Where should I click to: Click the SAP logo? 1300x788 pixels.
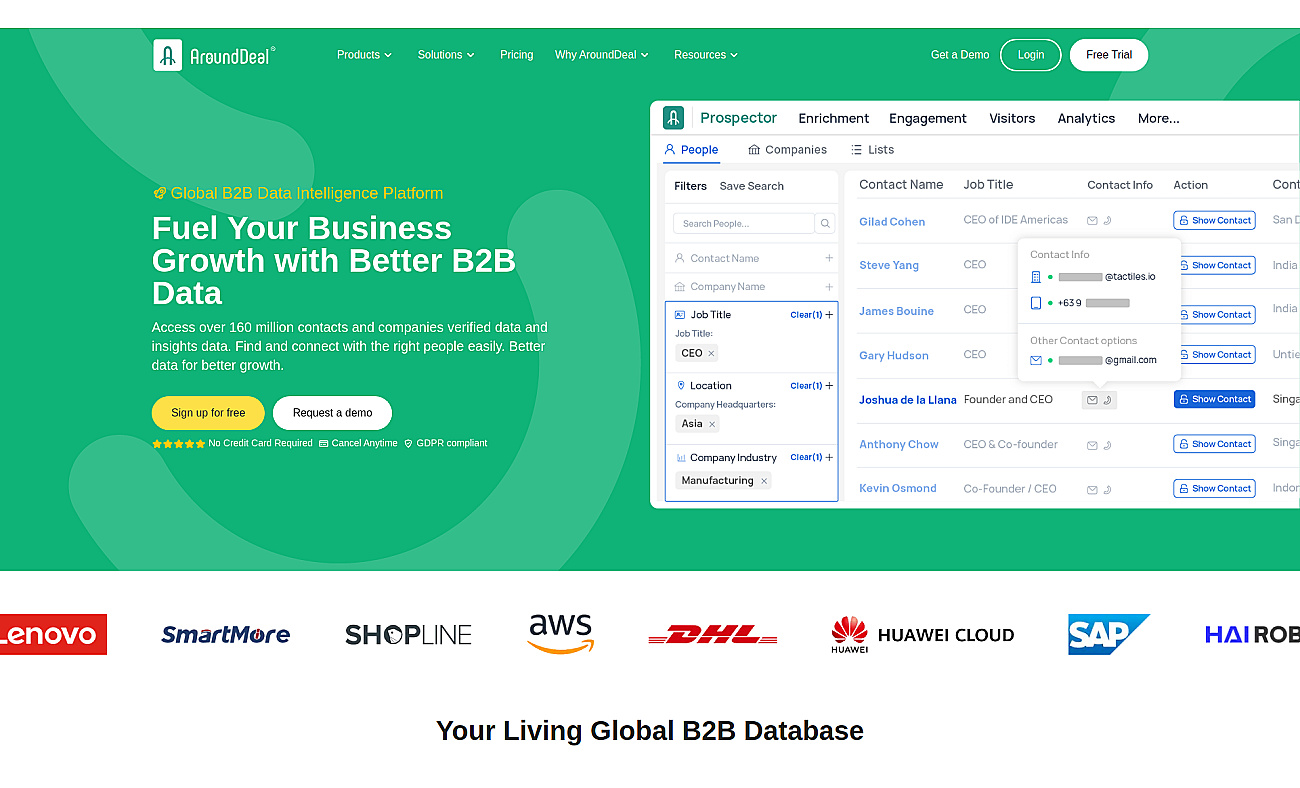coord(1108,634)
